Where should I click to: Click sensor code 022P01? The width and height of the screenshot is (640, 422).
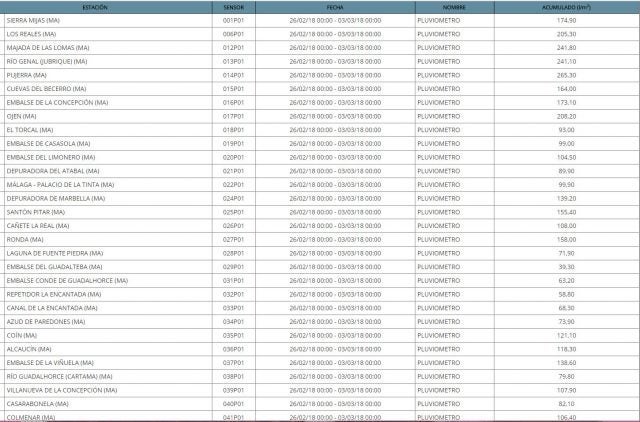[234, 184]
